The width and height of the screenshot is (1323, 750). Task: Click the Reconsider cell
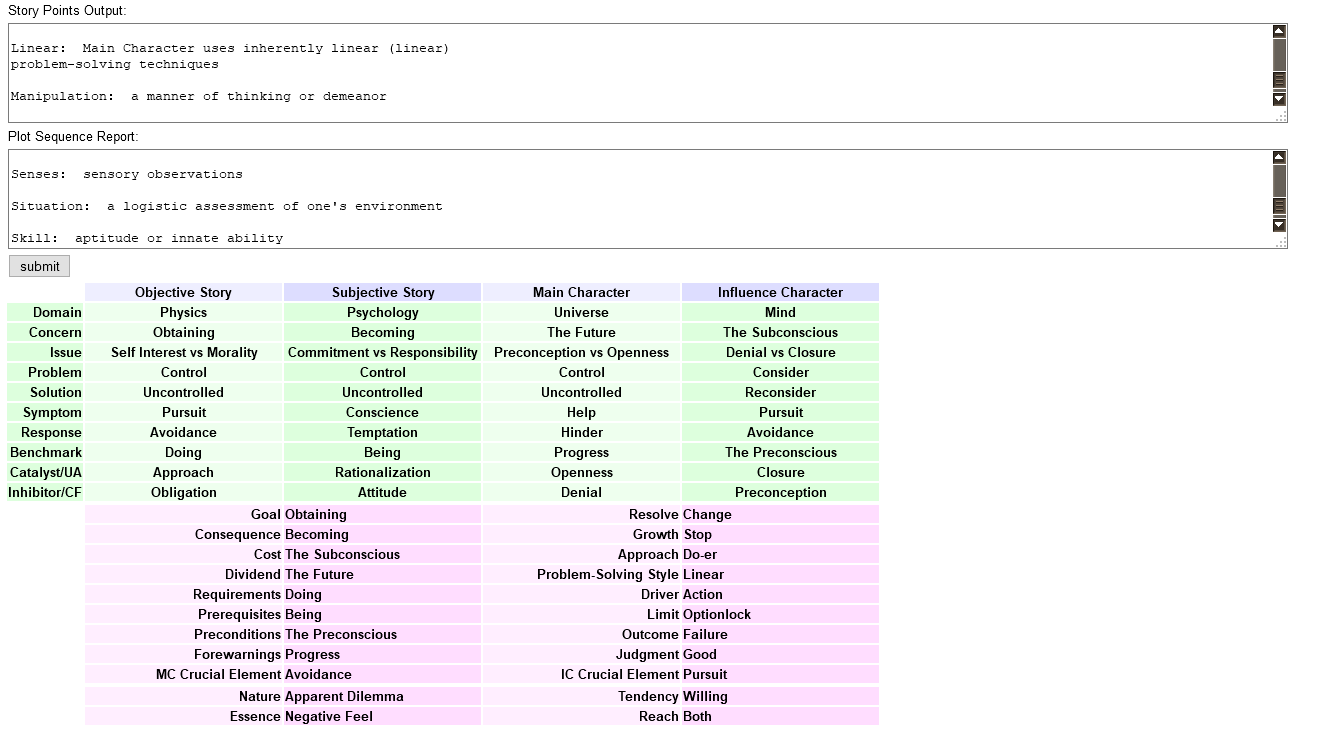780,392
